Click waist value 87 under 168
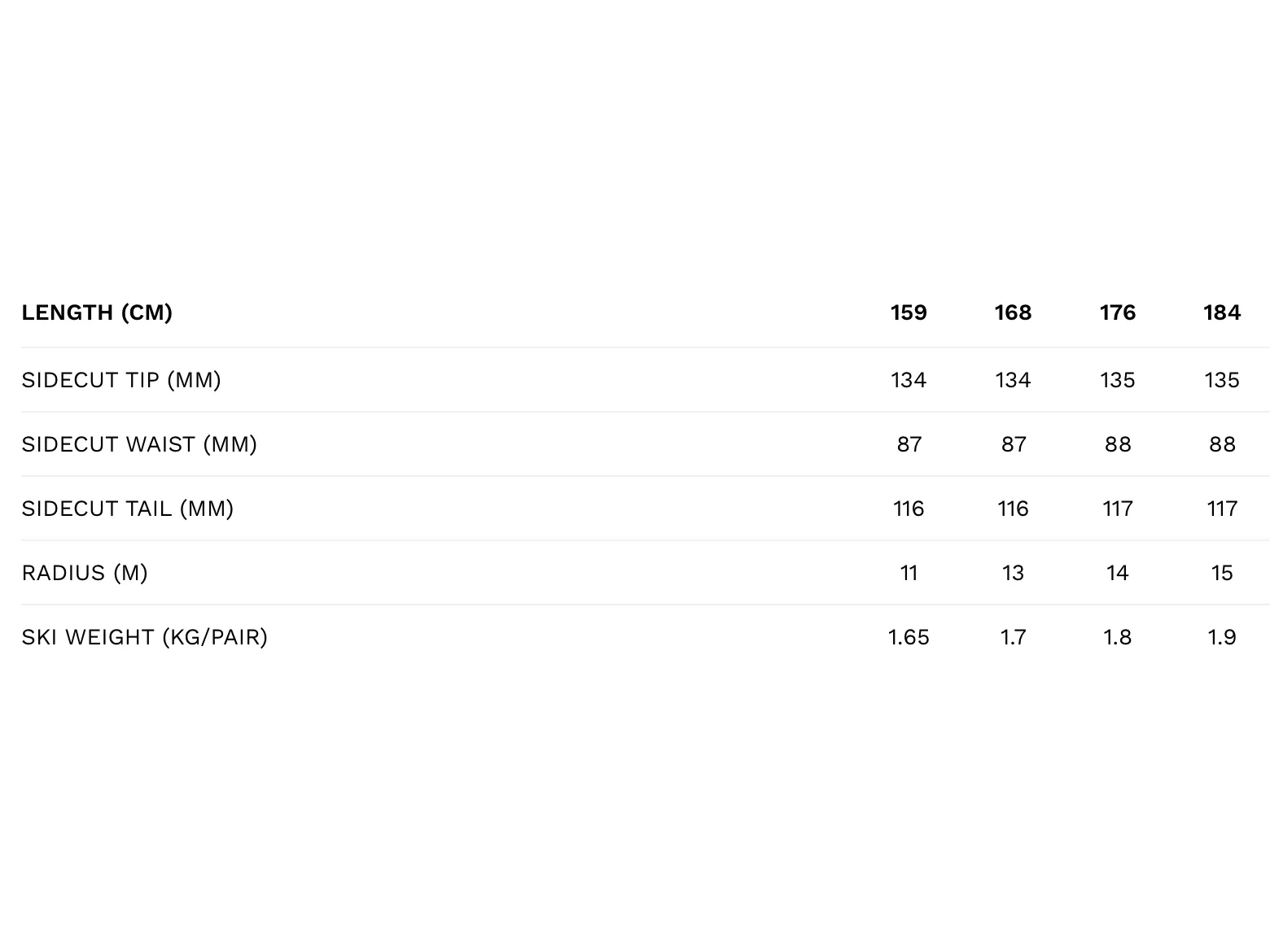This screenshot has width=1270, height=952. [x=1013, y=444]
